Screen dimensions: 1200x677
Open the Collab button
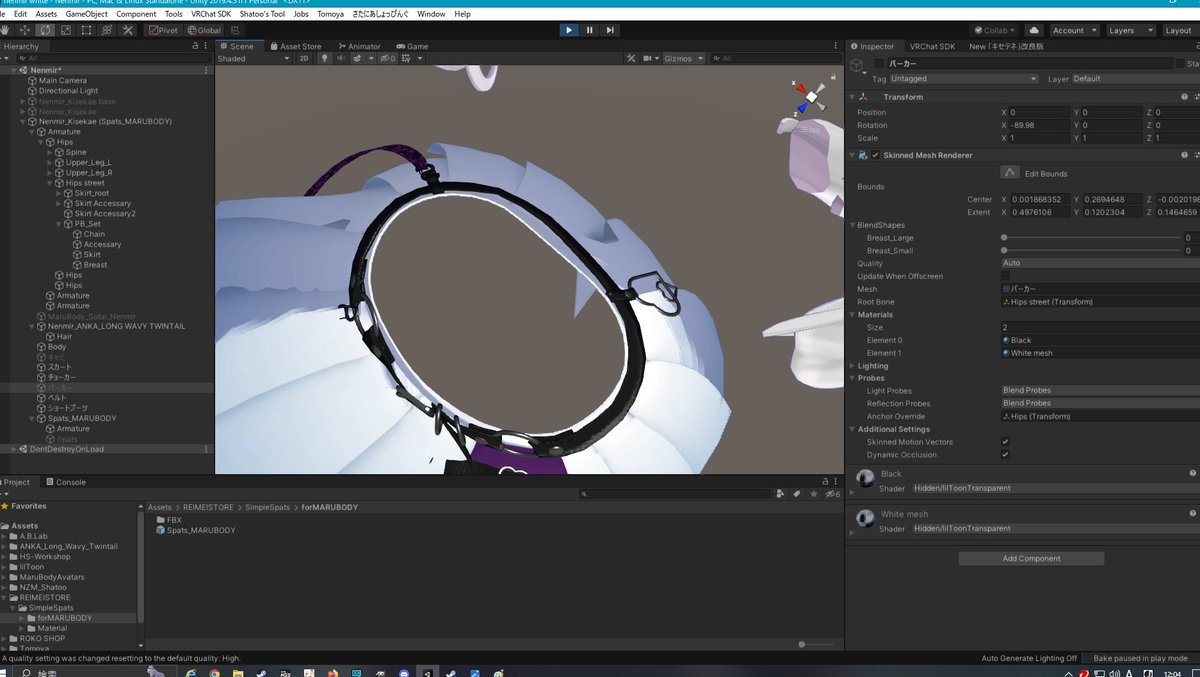click(996, 30)
